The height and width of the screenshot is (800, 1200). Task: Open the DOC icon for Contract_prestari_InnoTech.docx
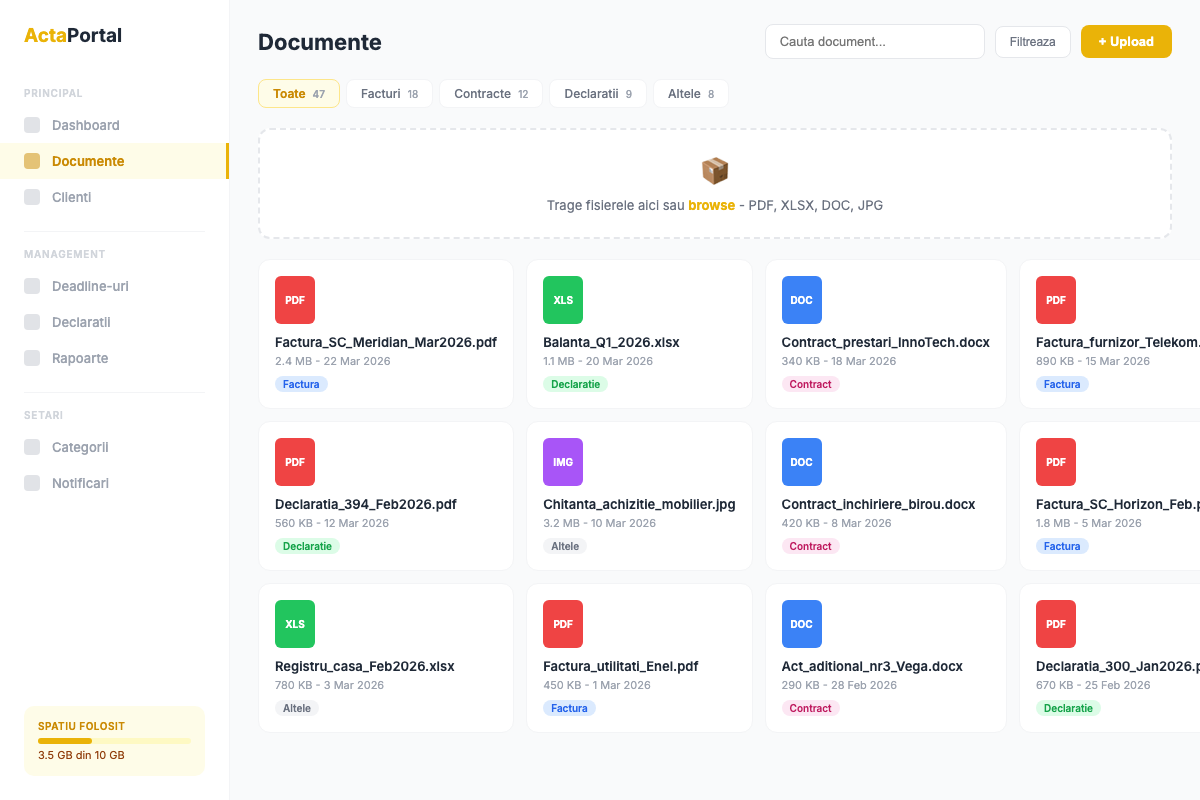[x=801, y=299]
